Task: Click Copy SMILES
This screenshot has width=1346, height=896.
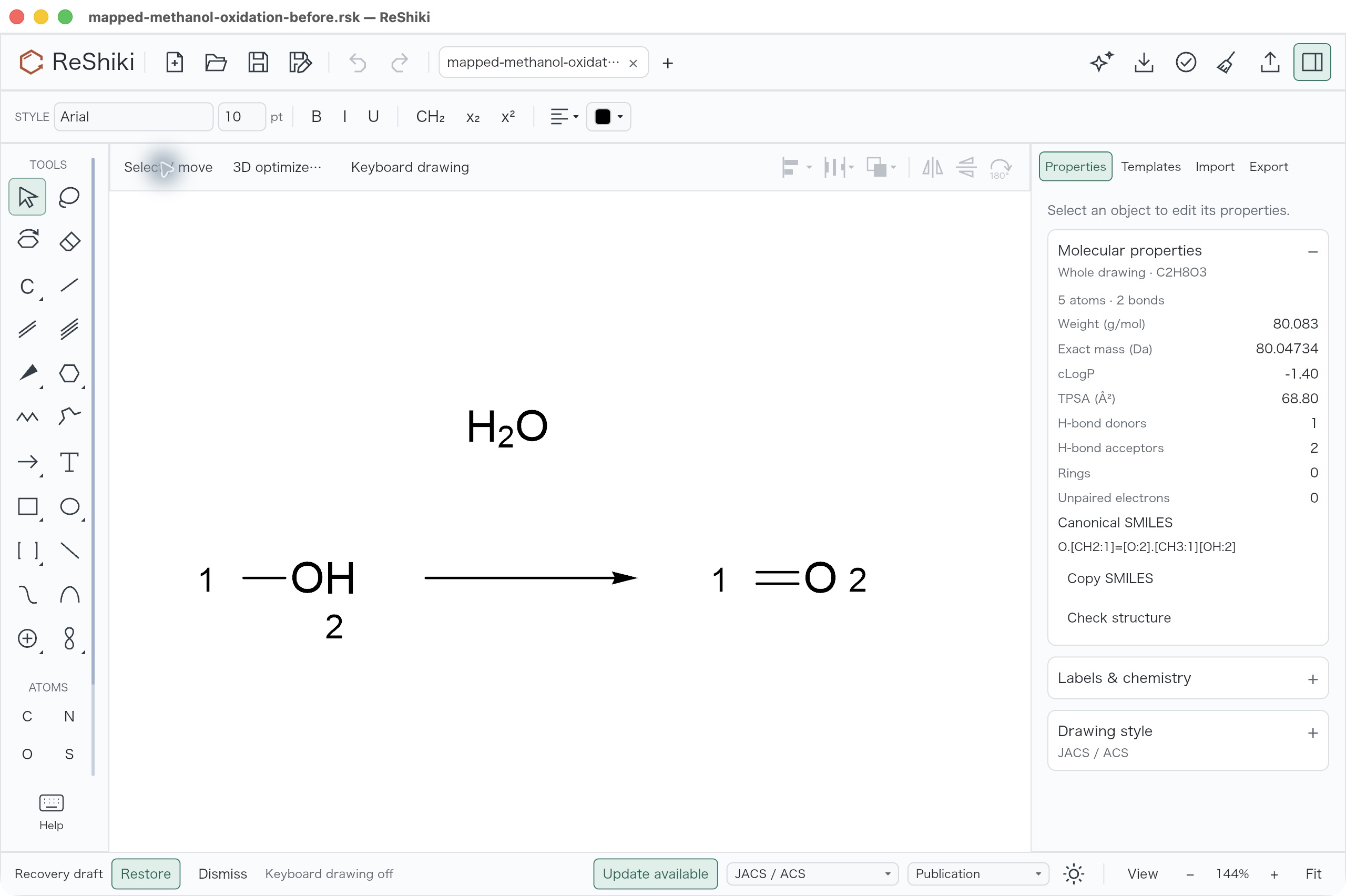Action: coord(1109,578)
